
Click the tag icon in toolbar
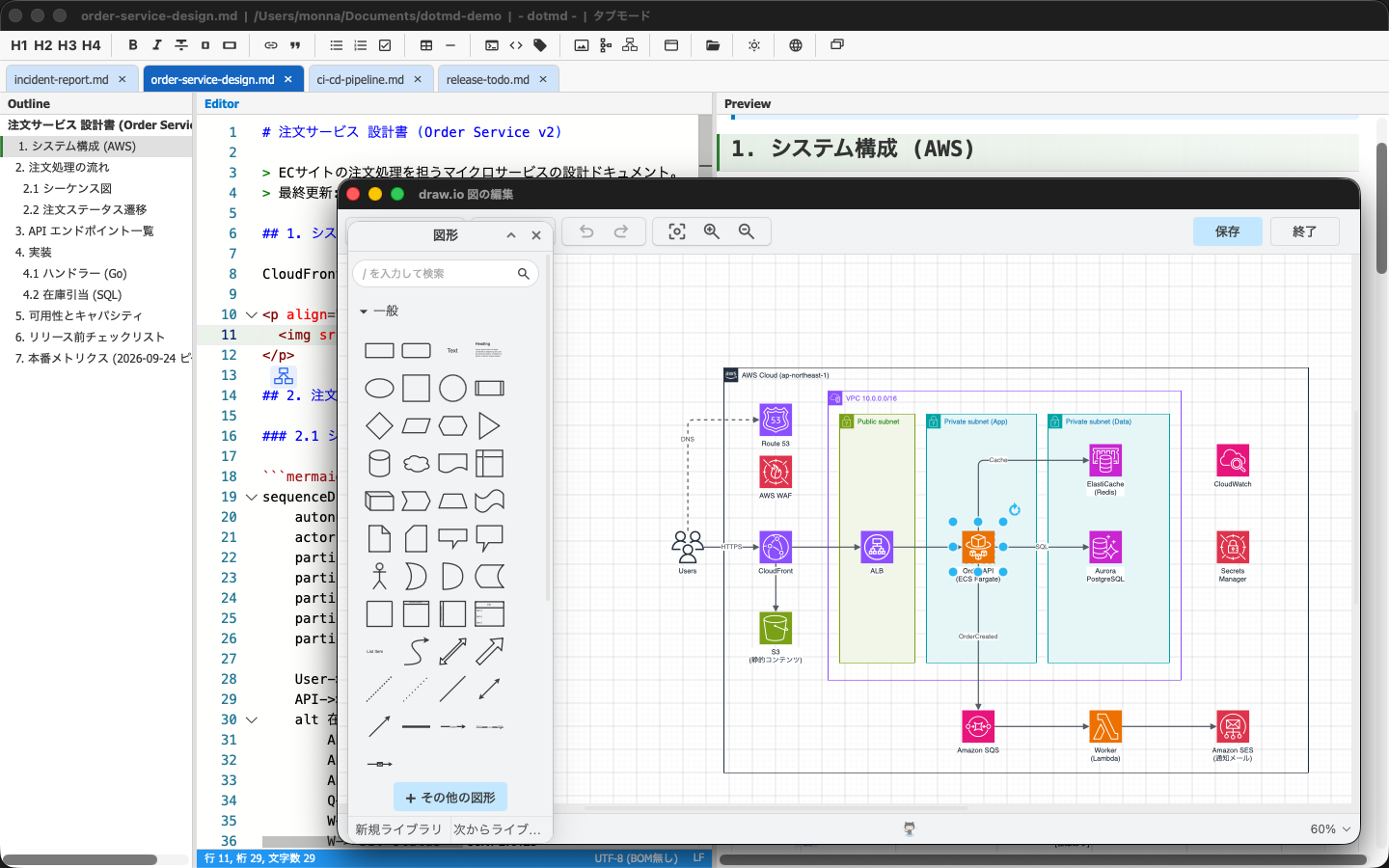click(540, 45)
